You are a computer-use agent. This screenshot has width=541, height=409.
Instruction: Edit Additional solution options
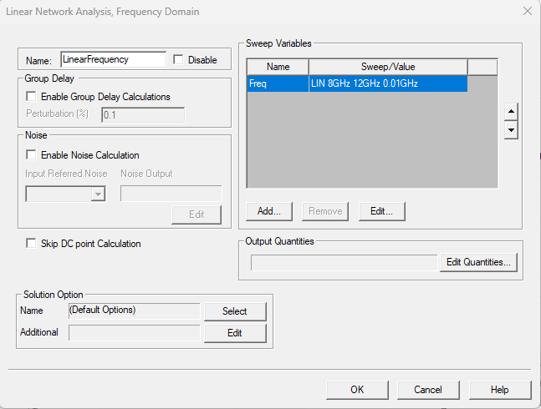[x=235, y=333]
